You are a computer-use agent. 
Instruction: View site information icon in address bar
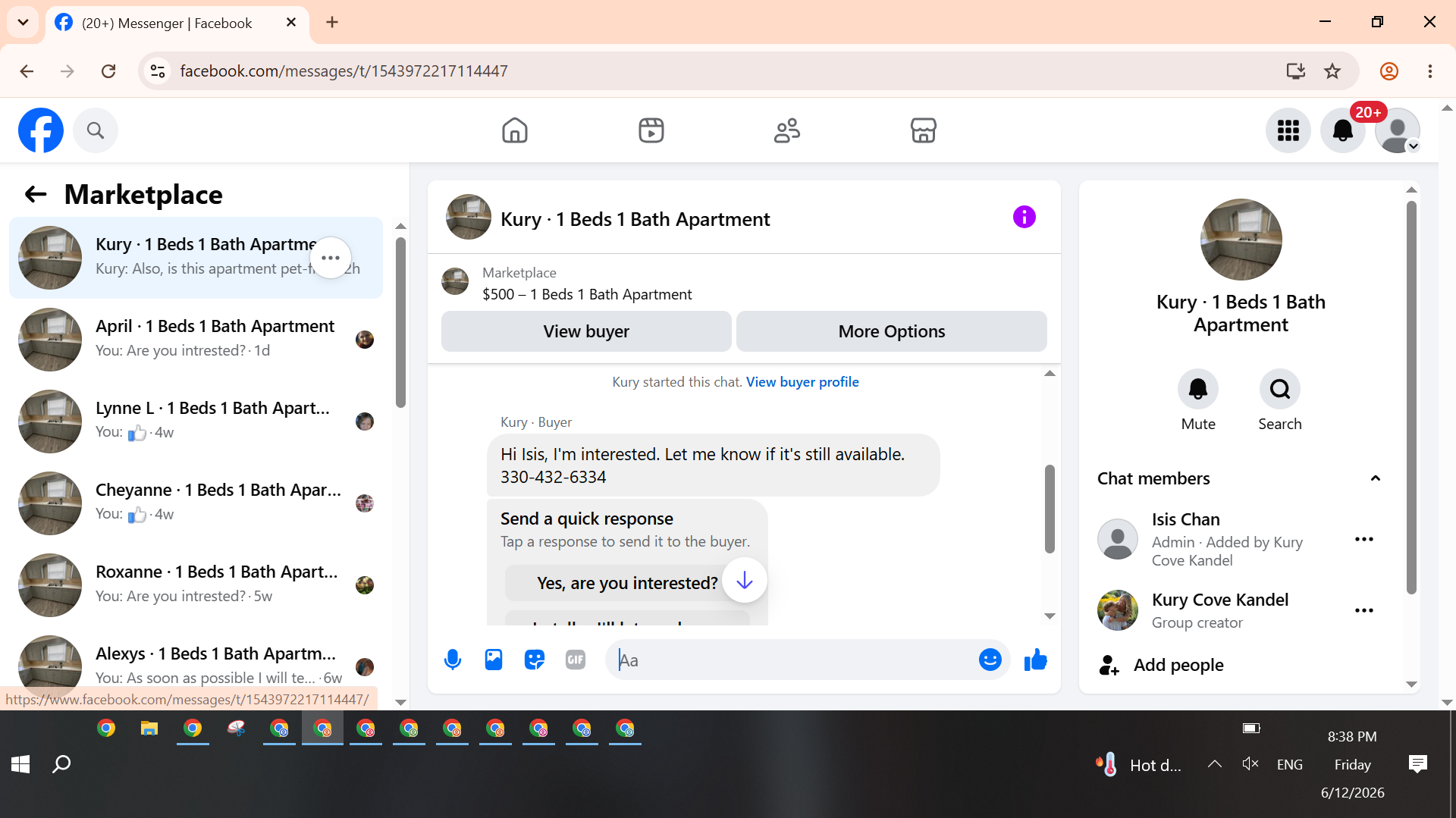(158, 71)
